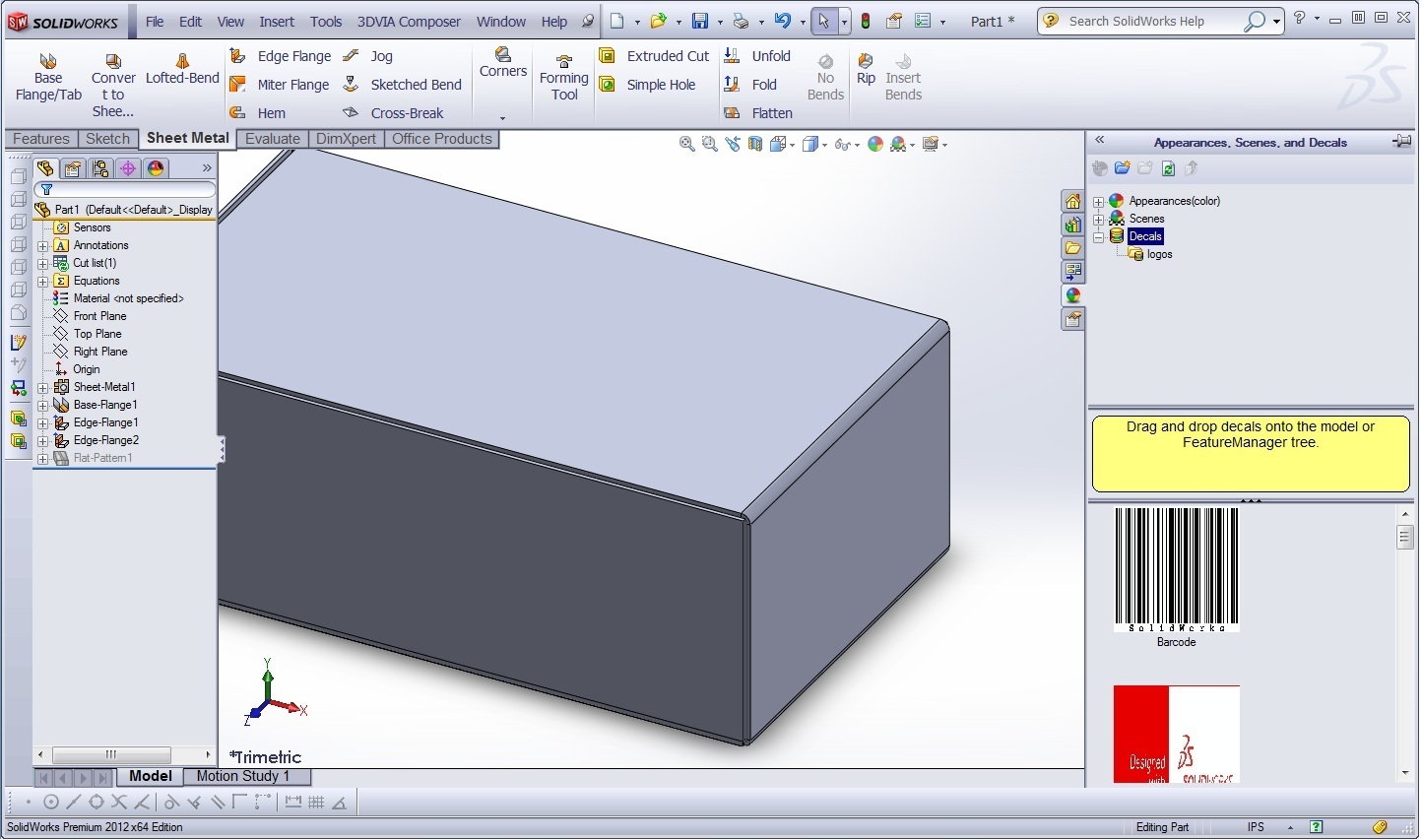Select the Barcode decal thumbnail
Viewport: 1422px width, 840px height.
pyautogui.click(x=1176, y=570)
